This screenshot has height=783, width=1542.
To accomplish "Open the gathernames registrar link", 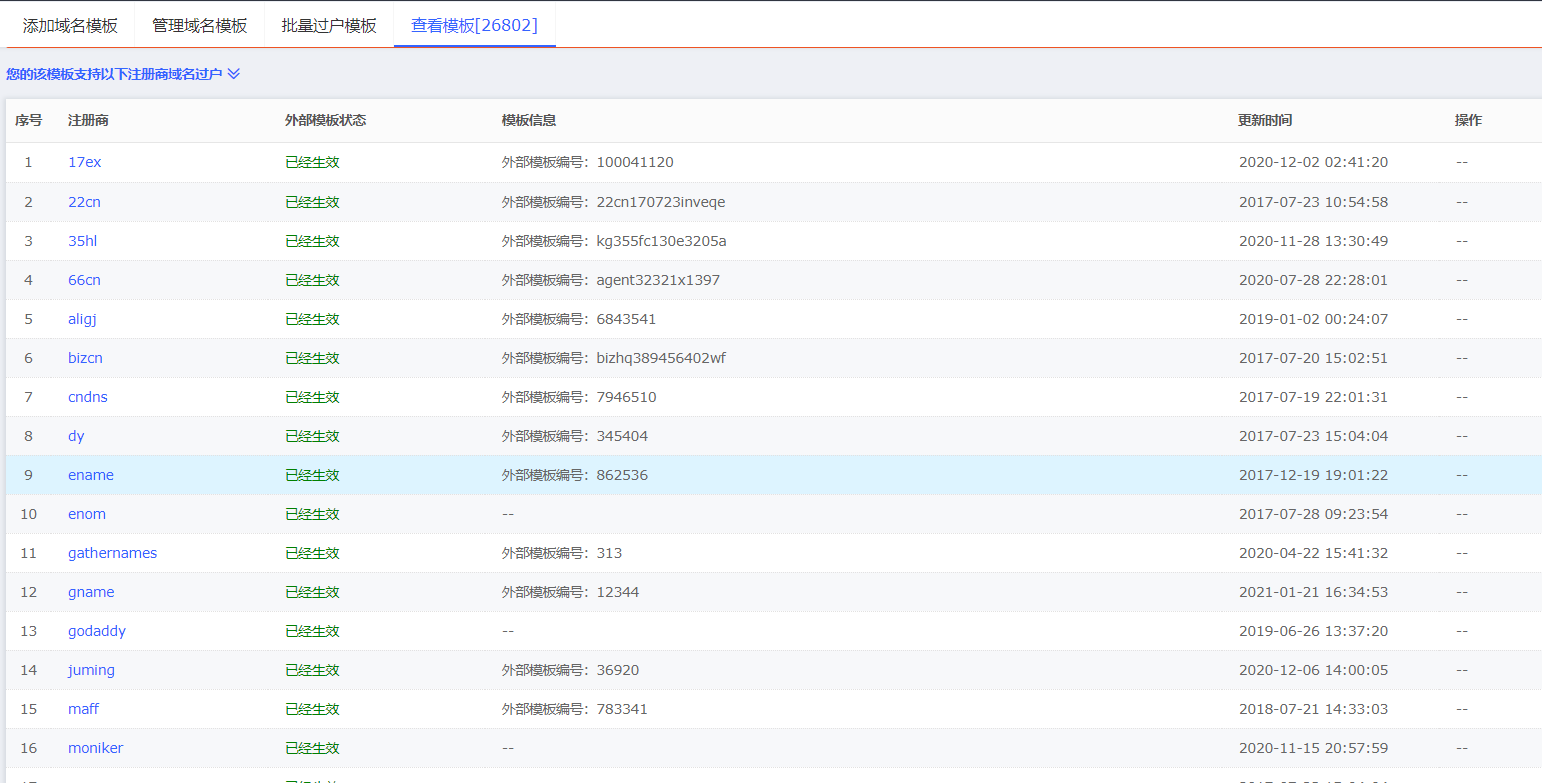I will click(x=112, y=553).
